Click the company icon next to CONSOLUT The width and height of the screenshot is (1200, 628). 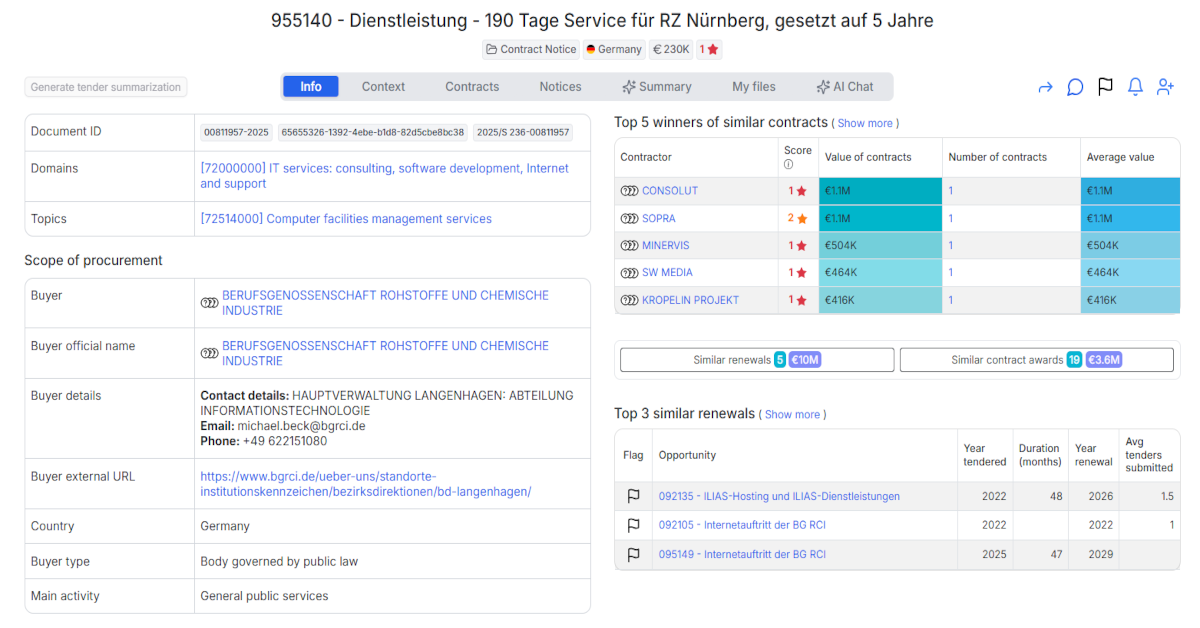[x=629, y=191]
